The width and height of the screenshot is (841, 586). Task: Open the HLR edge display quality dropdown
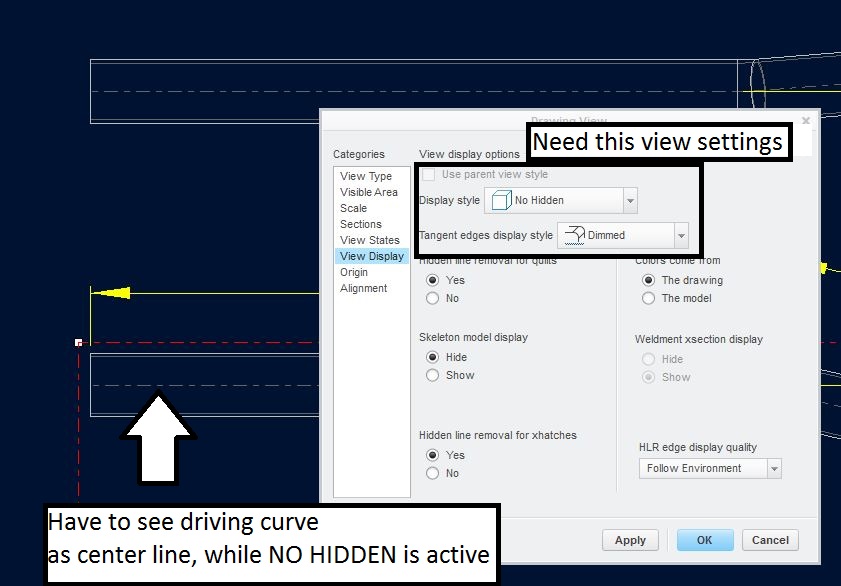(x=773, y=467)
